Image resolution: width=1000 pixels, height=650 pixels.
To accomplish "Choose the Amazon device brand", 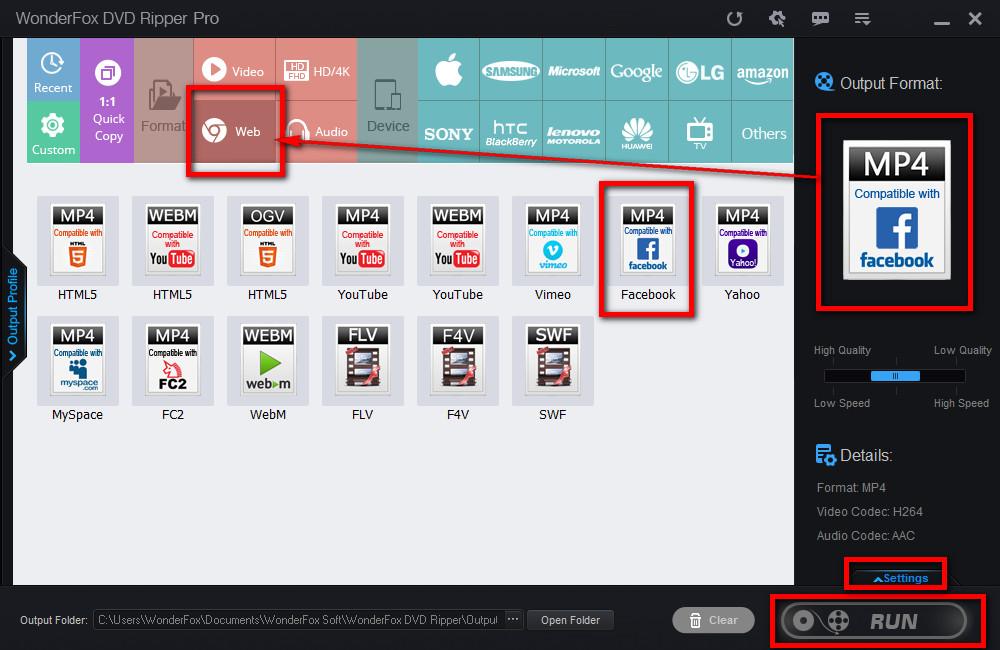I will [763, 70].
